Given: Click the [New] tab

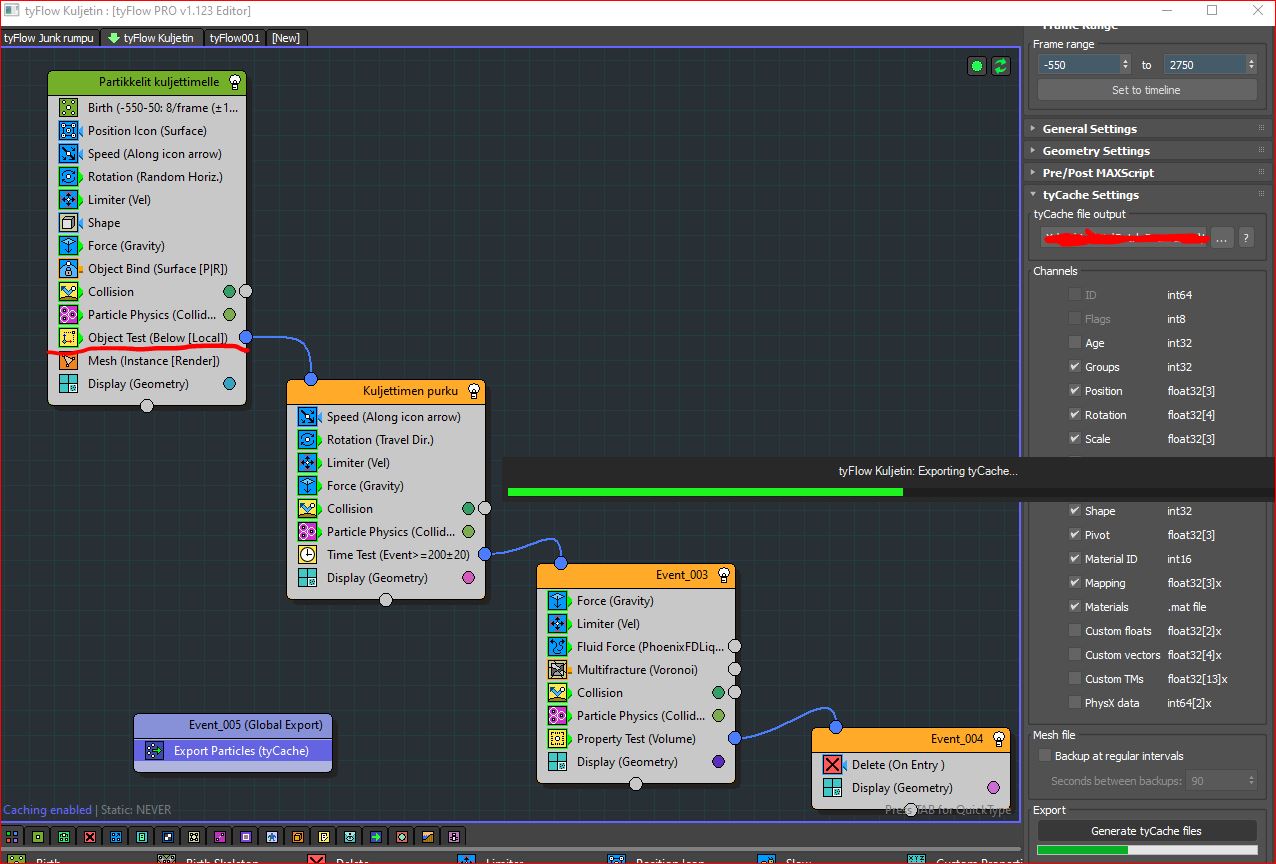Looking at the screenshot, I should (286, 38).
